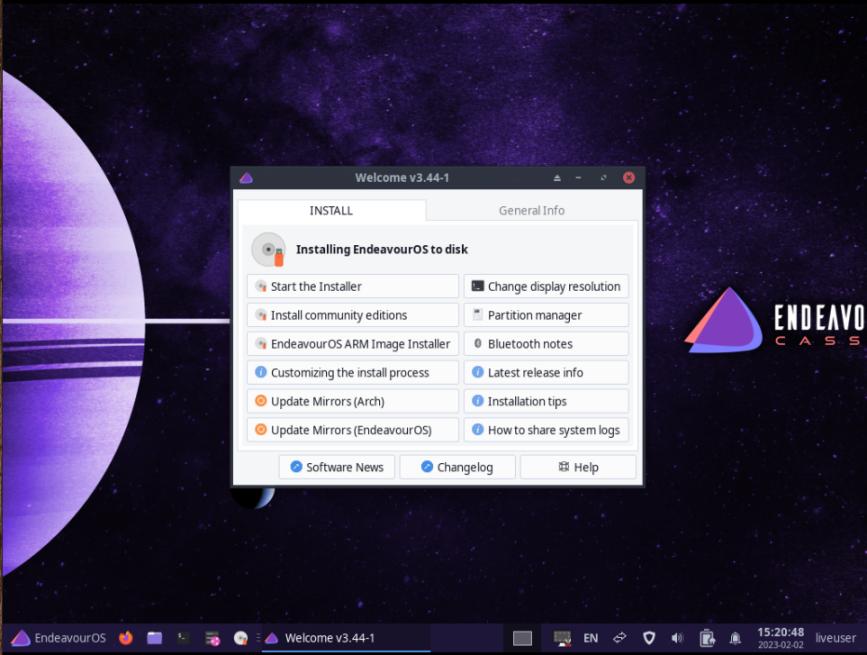Switch to the INSTALL tab
This screenshot has height=655, width=867.
331,211
